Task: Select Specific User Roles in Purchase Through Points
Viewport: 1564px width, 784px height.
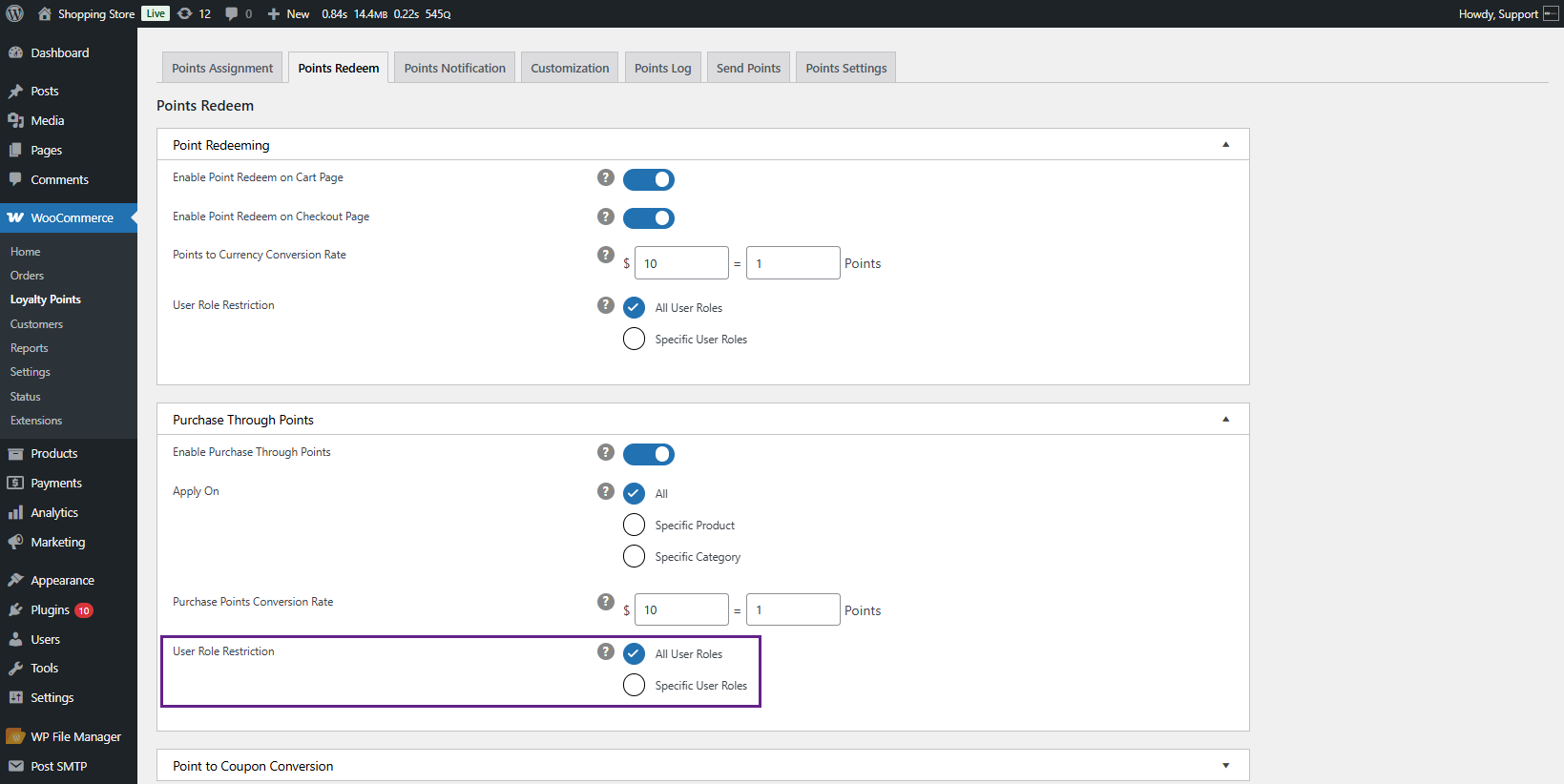Action: [x=634, y=685]
